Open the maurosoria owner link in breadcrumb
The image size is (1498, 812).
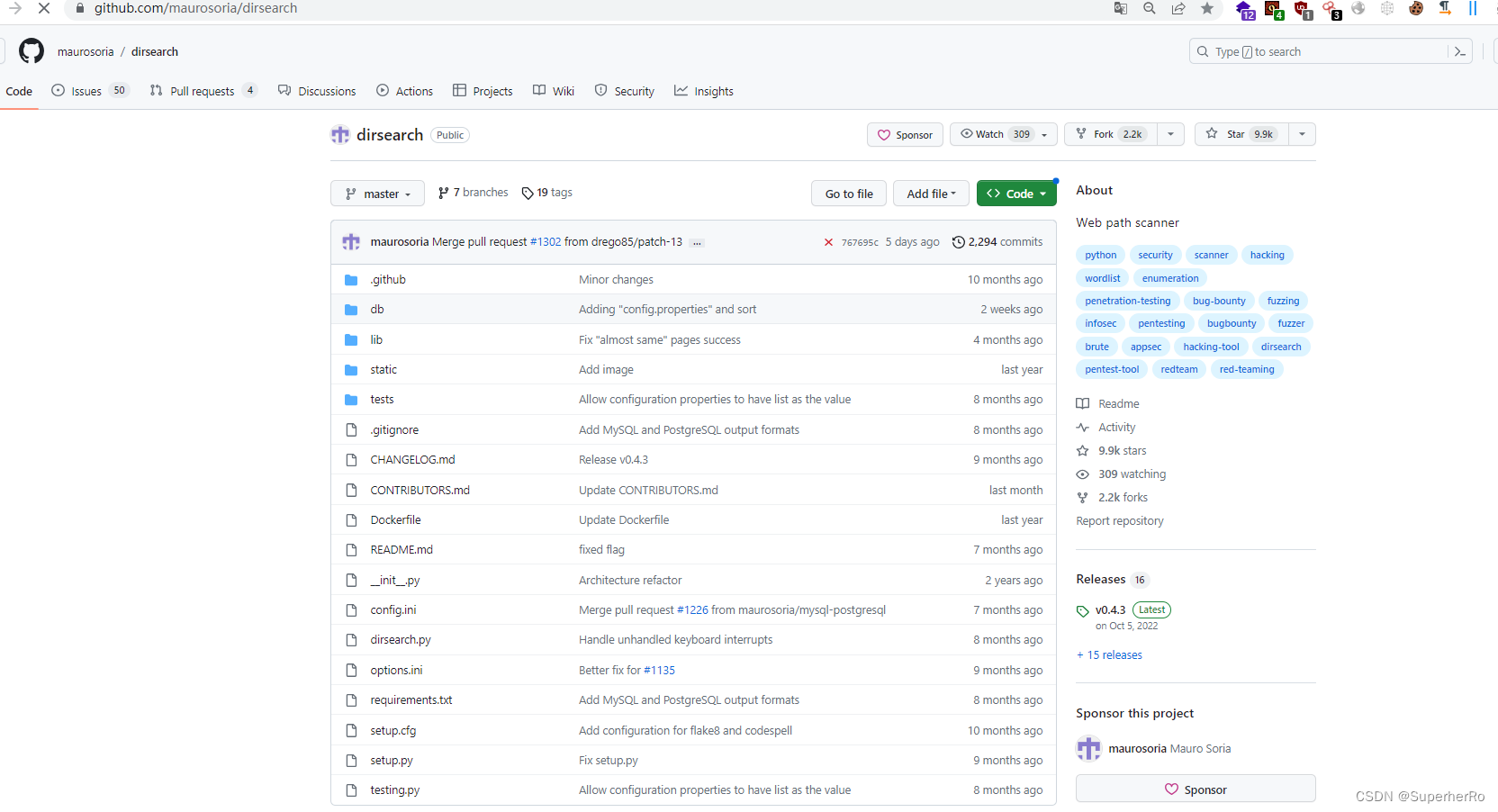86,51
